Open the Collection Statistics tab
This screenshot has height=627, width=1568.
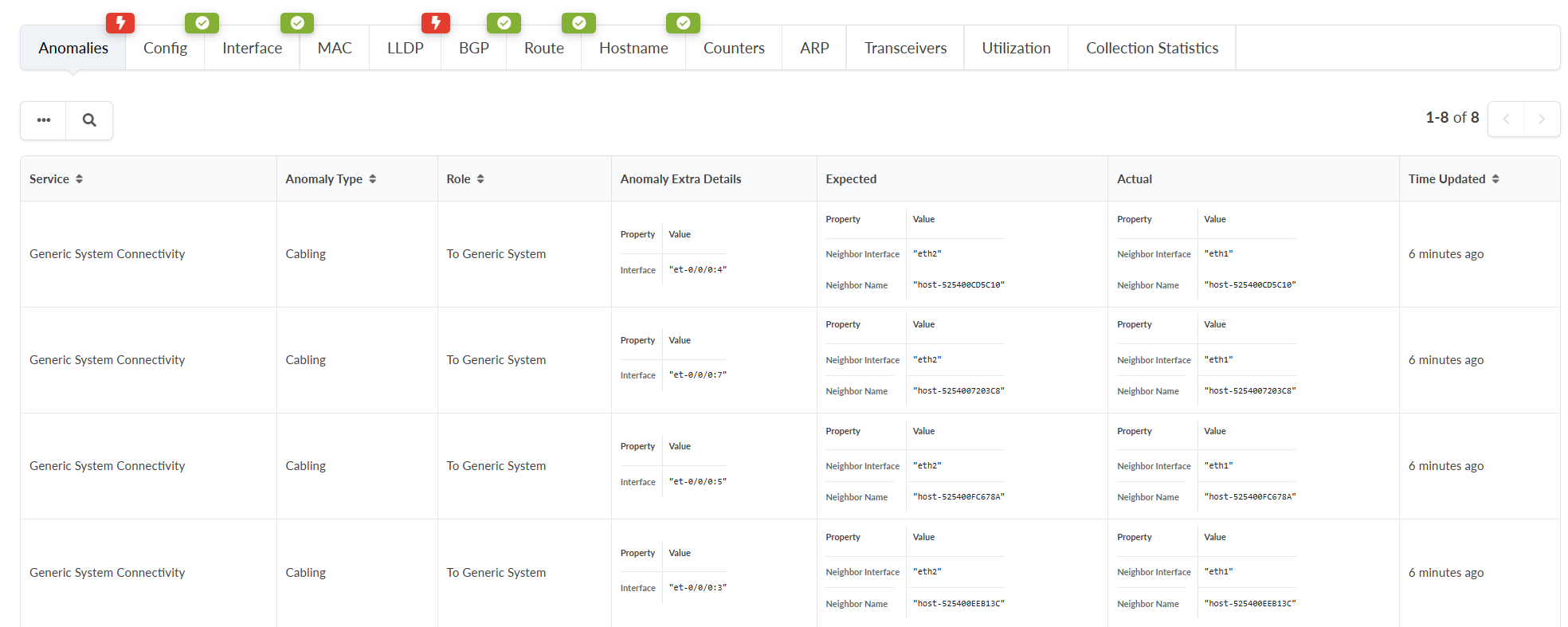pyautogui.click(x=1152, y=48)
